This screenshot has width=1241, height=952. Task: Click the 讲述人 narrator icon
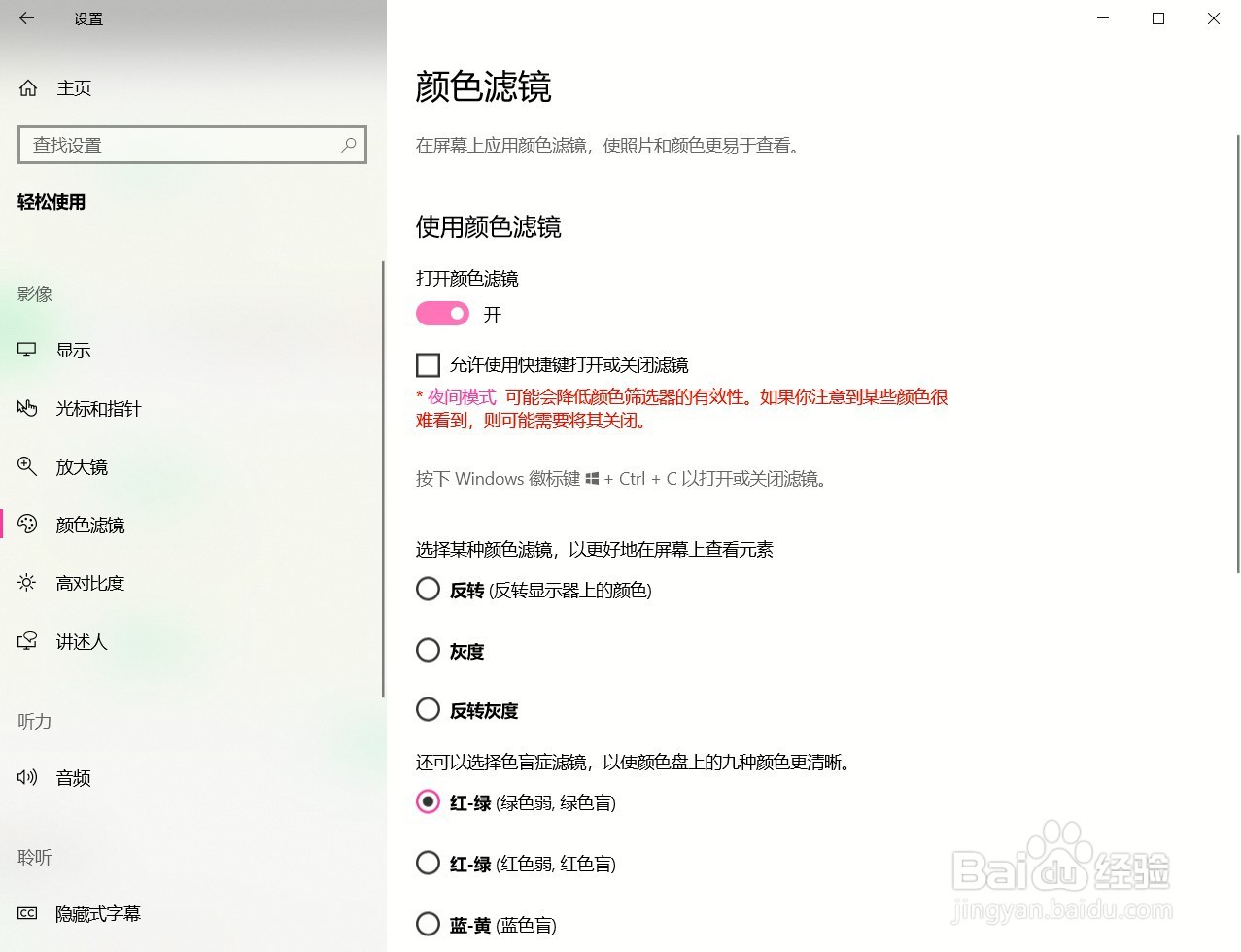click(x=26, y=641)
